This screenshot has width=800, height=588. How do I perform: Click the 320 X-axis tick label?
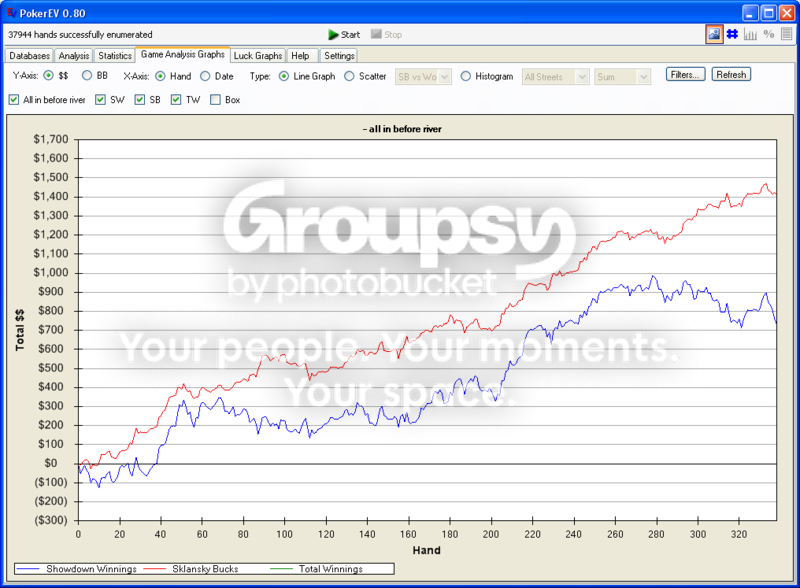pos(739,534)
